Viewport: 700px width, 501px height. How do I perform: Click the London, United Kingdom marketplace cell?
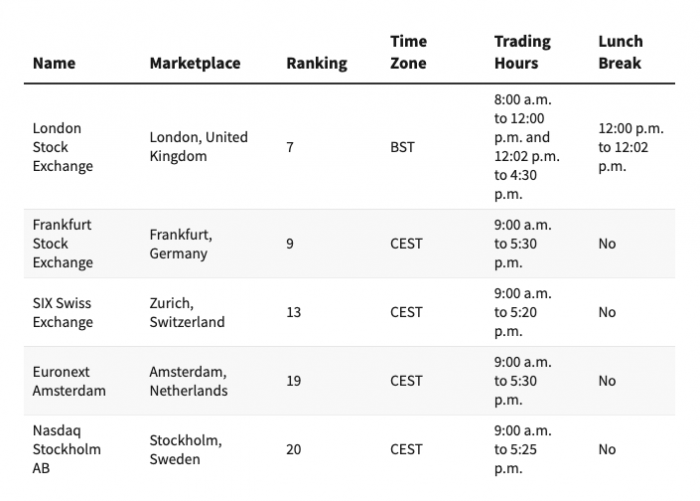pos(198,147)
